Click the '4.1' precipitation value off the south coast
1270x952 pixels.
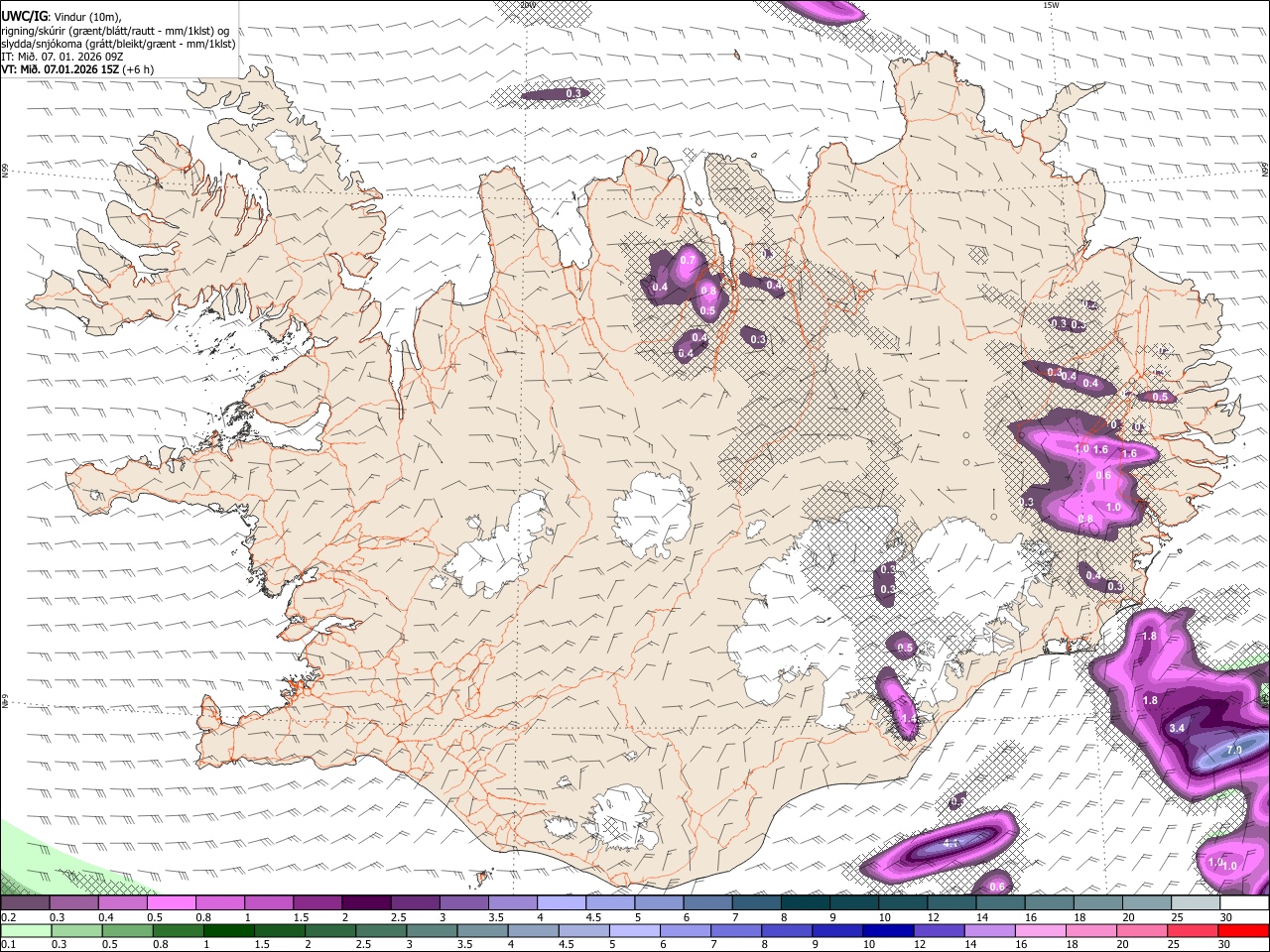click(x=951, y=843)
